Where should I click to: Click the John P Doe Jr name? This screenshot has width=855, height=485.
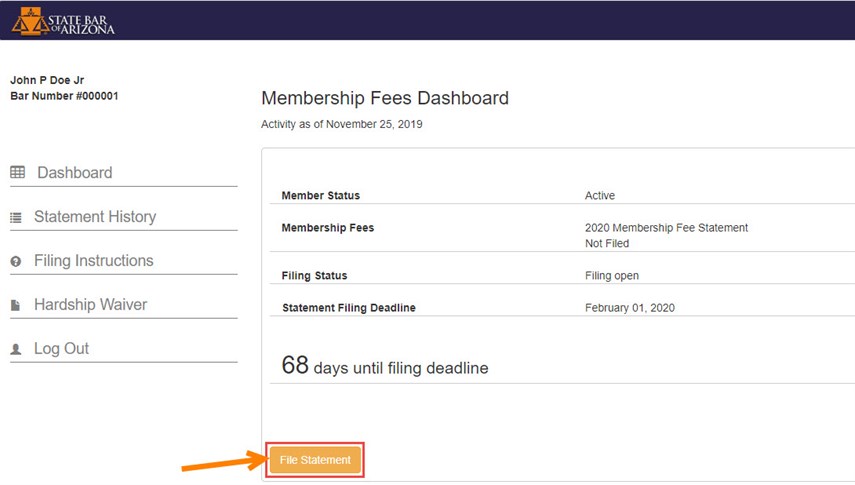pos(47,80)
